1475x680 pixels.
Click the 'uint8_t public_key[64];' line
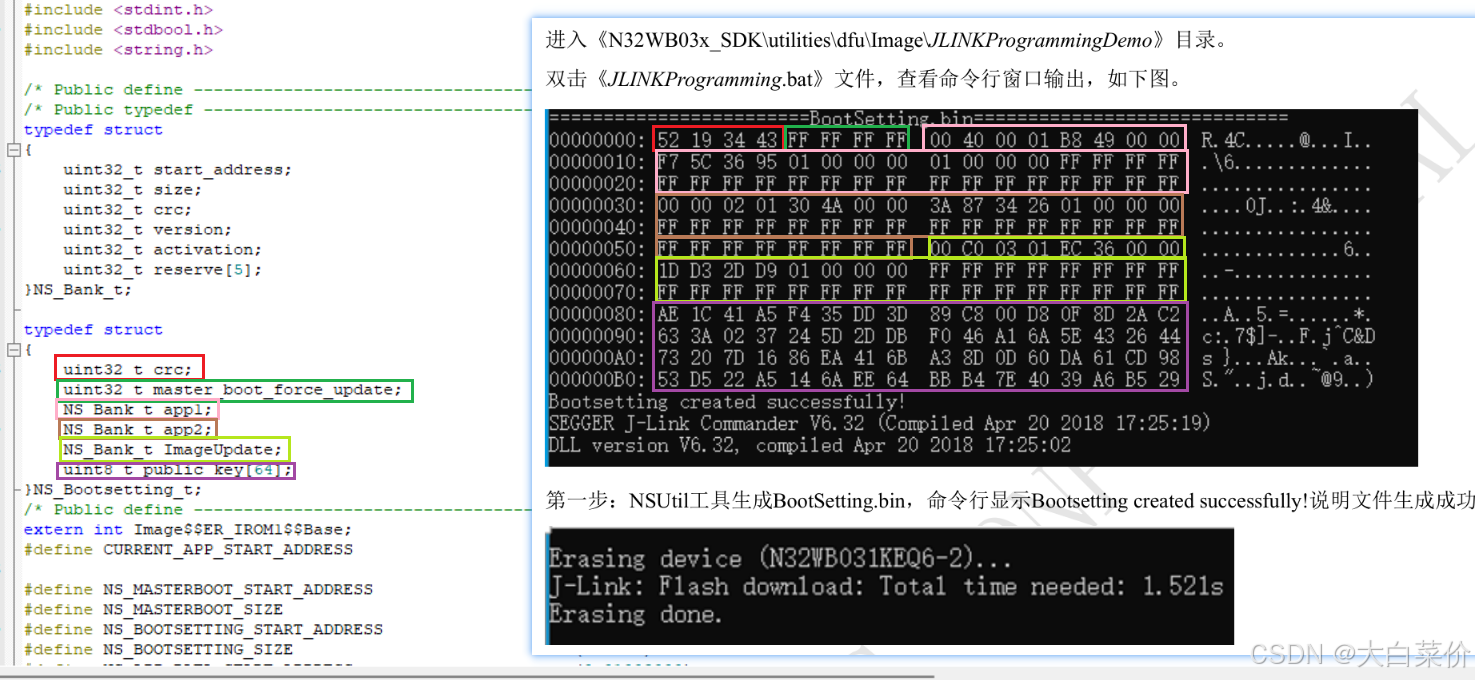click(178, 470)
